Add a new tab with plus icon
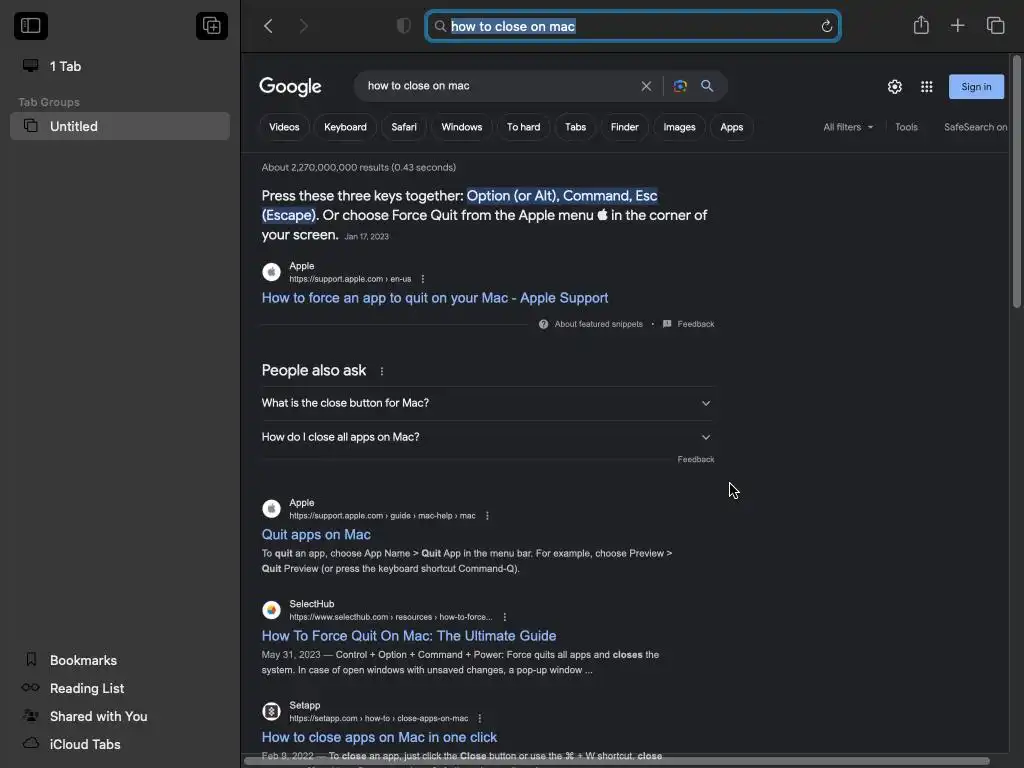This screenshot has height=768, width=1024. (x=957, y=25)
